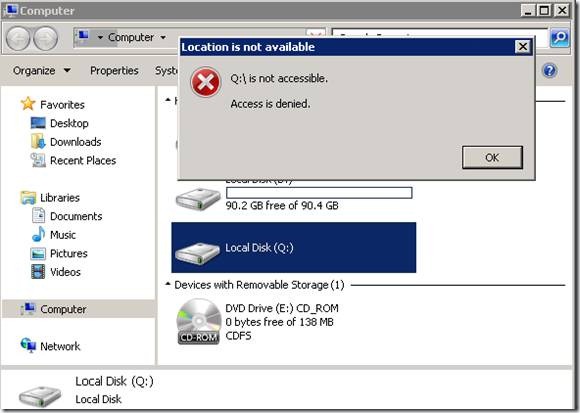Click the Computer breadcrumb in address bar
This screenshot has height=413, width=580.
click(131, 37)
